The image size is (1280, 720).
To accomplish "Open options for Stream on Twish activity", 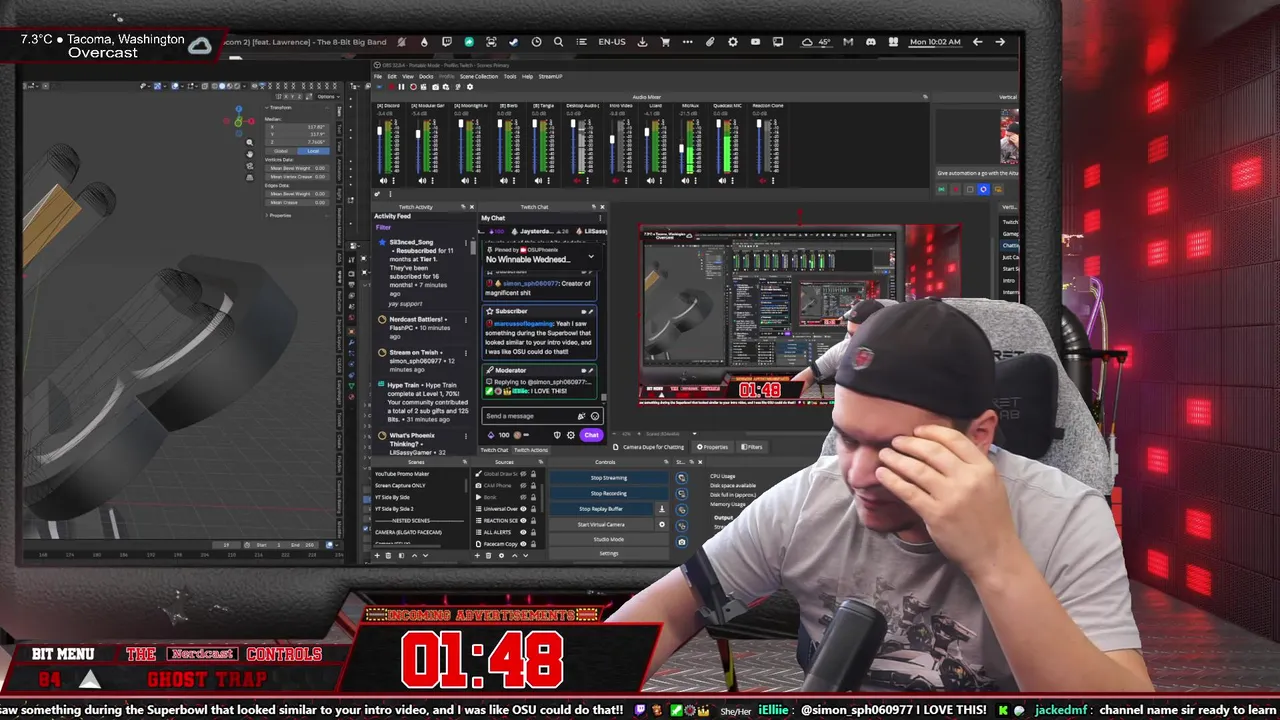I will [x=466, y=353].
